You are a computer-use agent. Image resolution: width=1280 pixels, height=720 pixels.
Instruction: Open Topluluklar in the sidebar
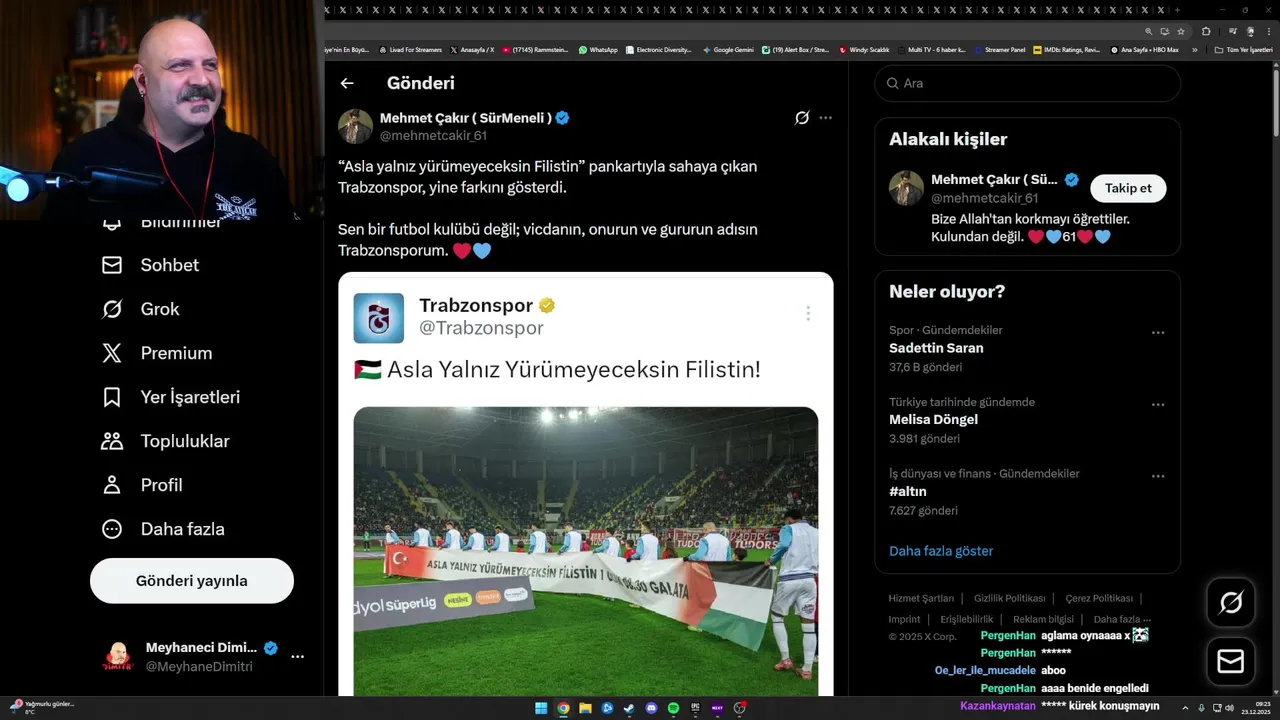click(x=166, y=441)
